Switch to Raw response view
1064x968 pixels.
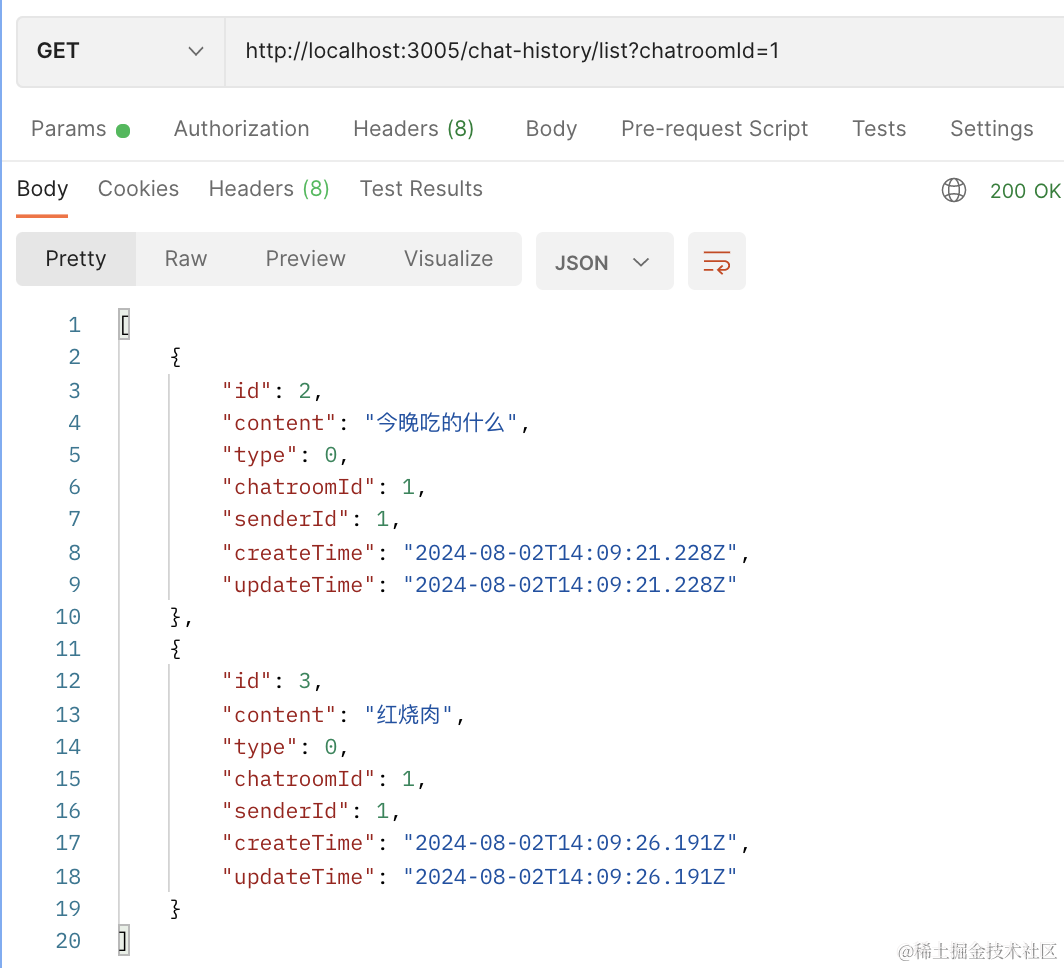[x=186, y=259]
